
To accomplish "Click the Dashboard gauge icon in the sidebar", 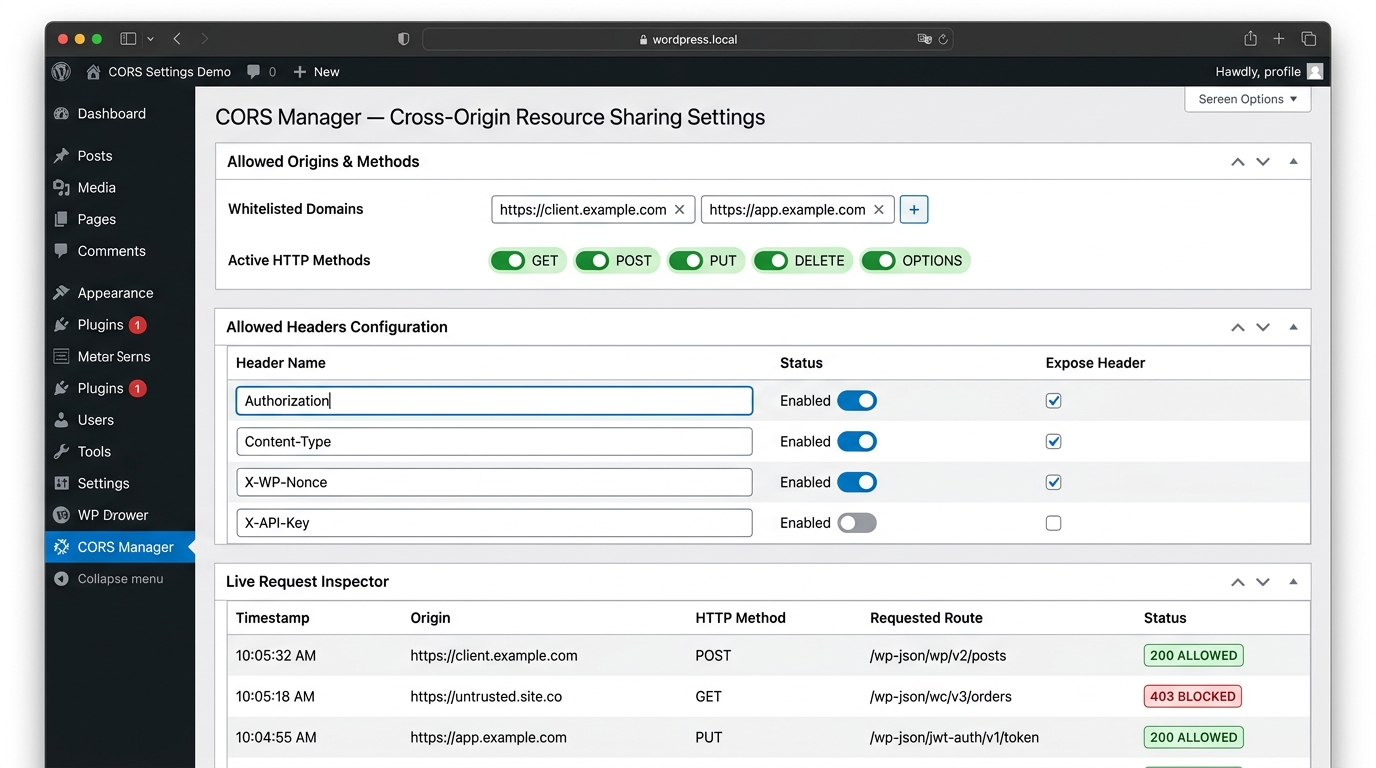I will click(61, 114).
